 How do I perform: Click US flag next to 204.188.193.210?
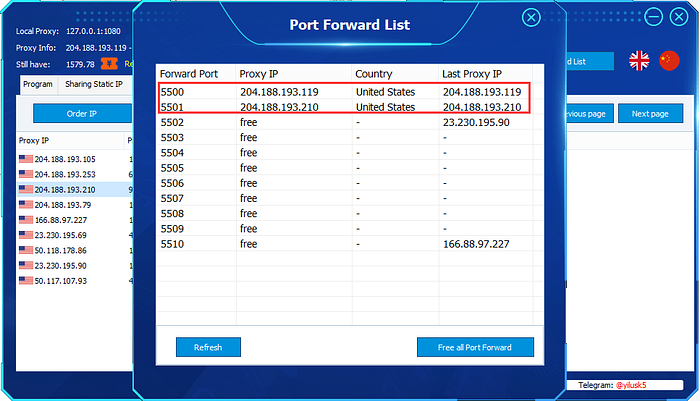point(26,189)
